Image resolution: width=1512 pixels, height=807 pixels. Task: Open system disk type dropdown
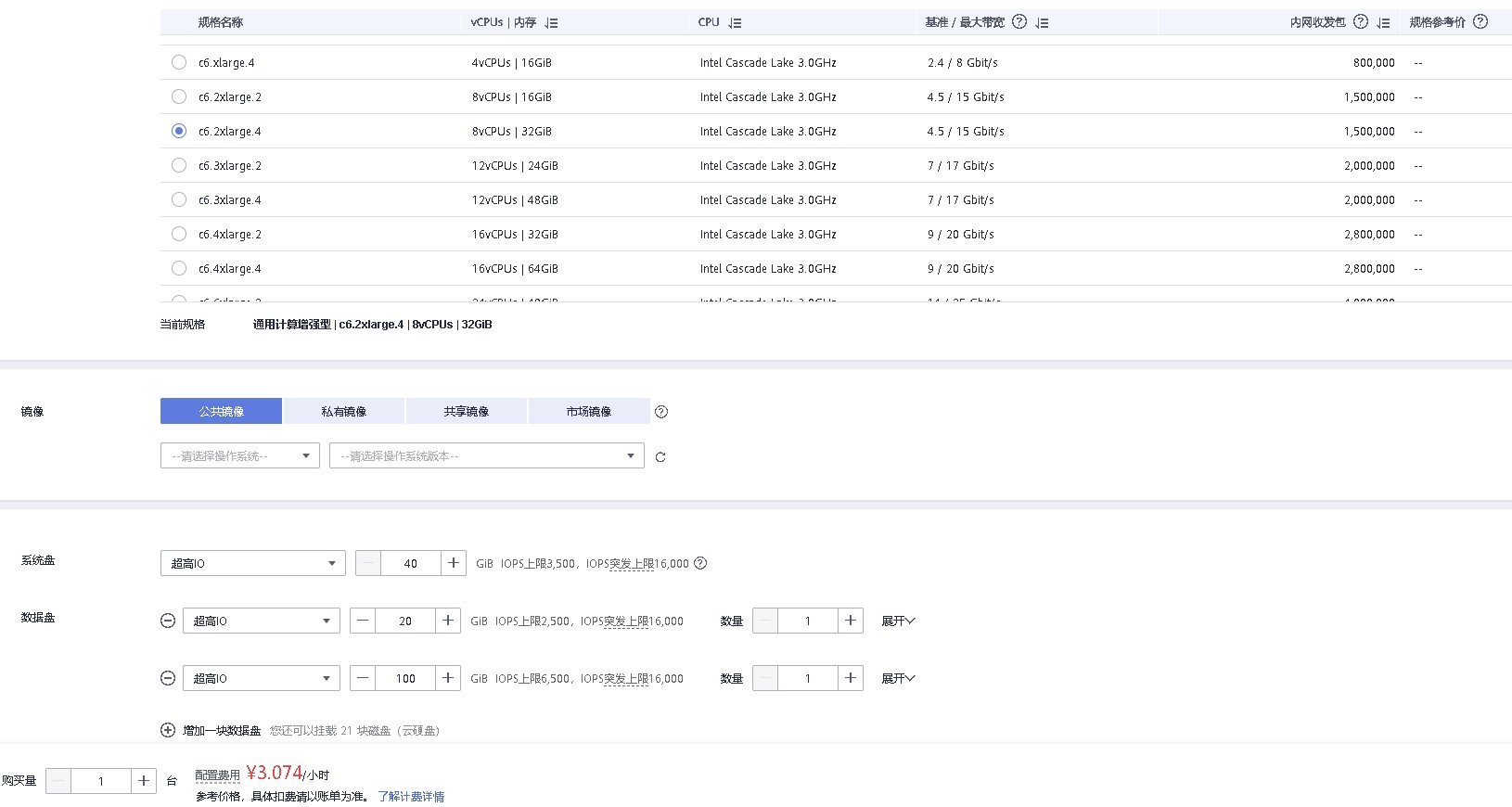click(253, 563)
